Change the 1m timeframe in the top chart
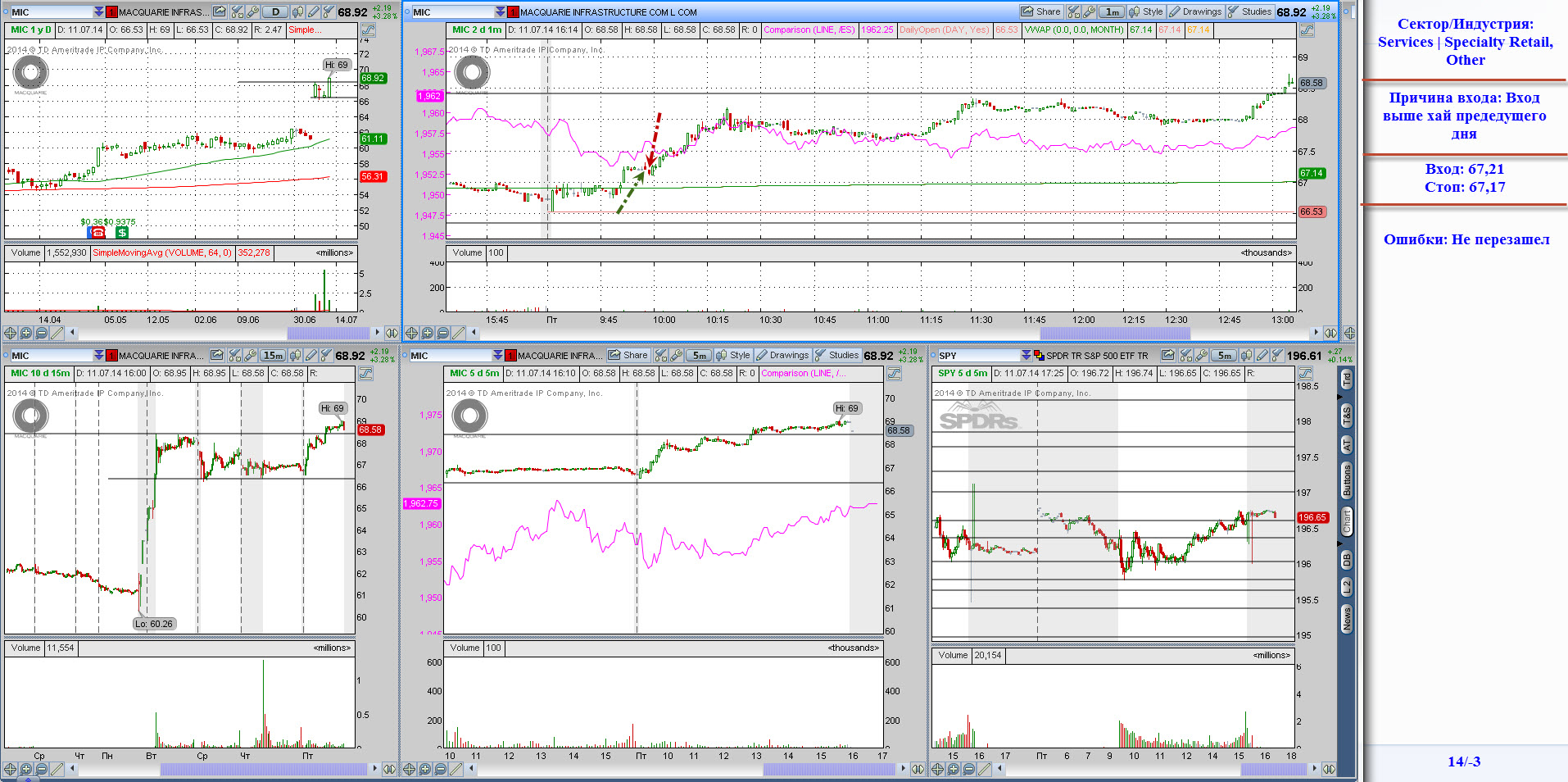Viewport: 1568px width, 782px height. (1112, 11)
